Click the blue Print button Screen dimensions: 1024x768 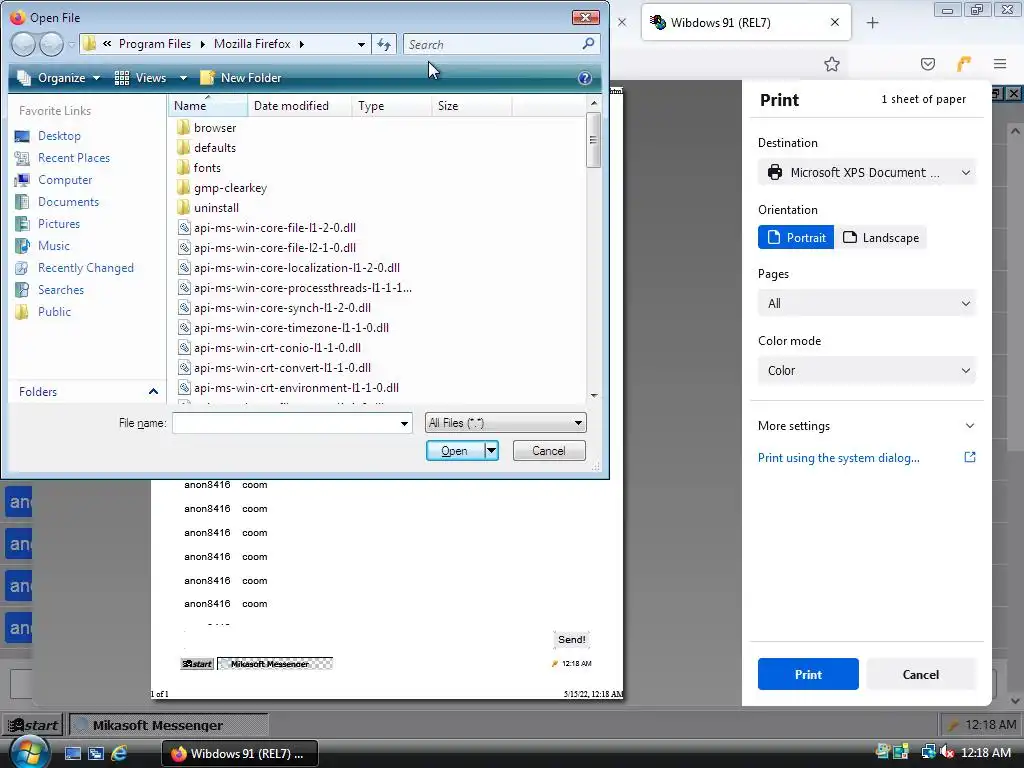[x=808, y=675]
